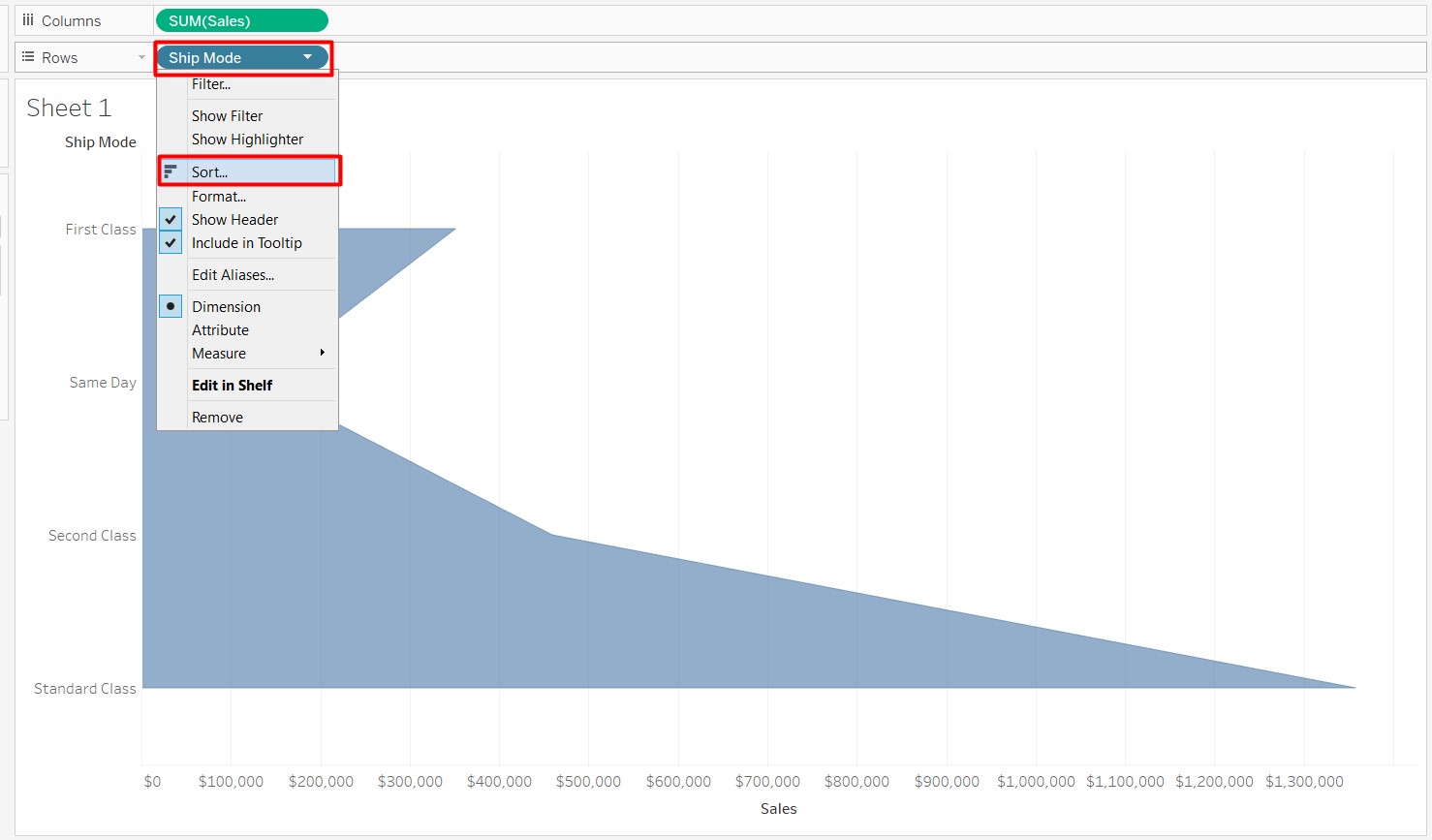Click the Rows shelf icon
Image resolution: width=1432 pixels, height=840 pixels.
pyautogui.click(x=28, y=57)
